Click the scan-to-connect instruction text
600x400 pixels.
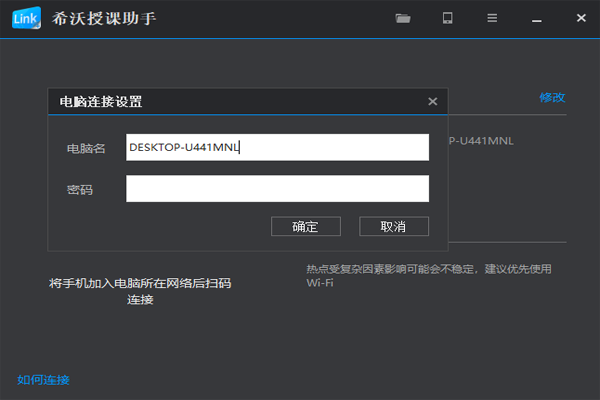coord(140,291)
